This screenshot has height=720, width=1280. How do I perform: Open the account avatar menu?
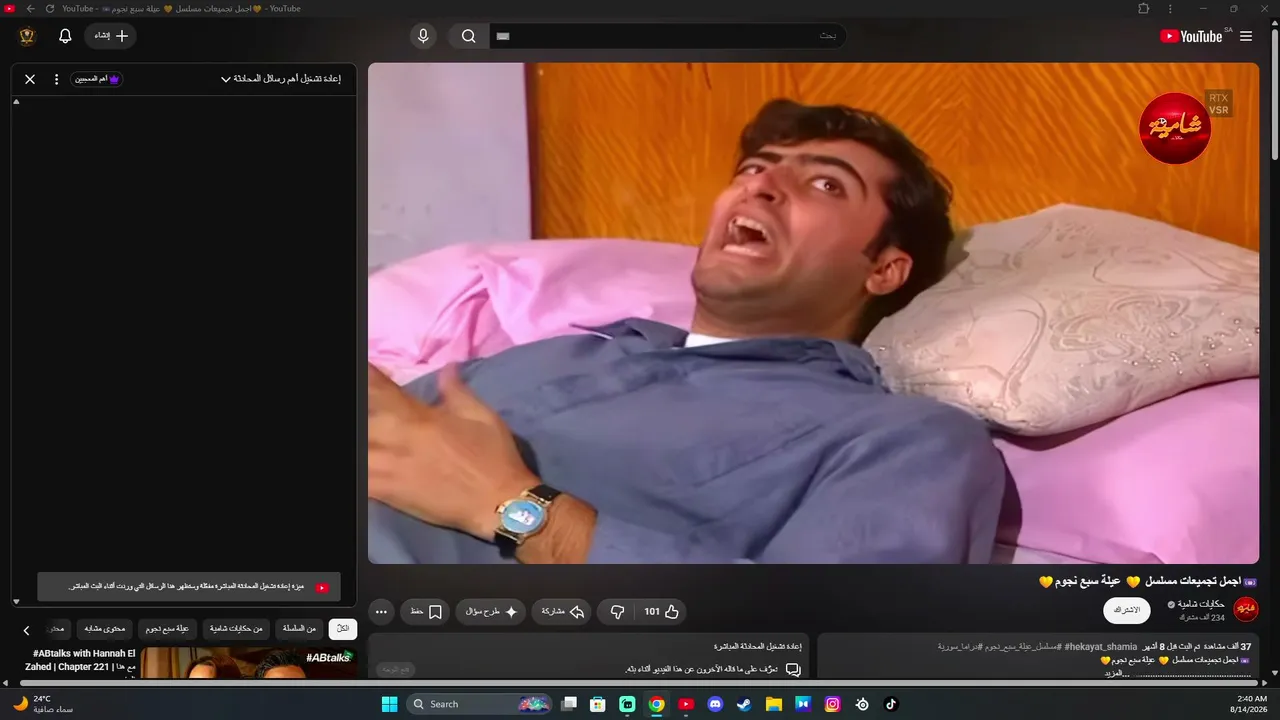pos(27,36)
